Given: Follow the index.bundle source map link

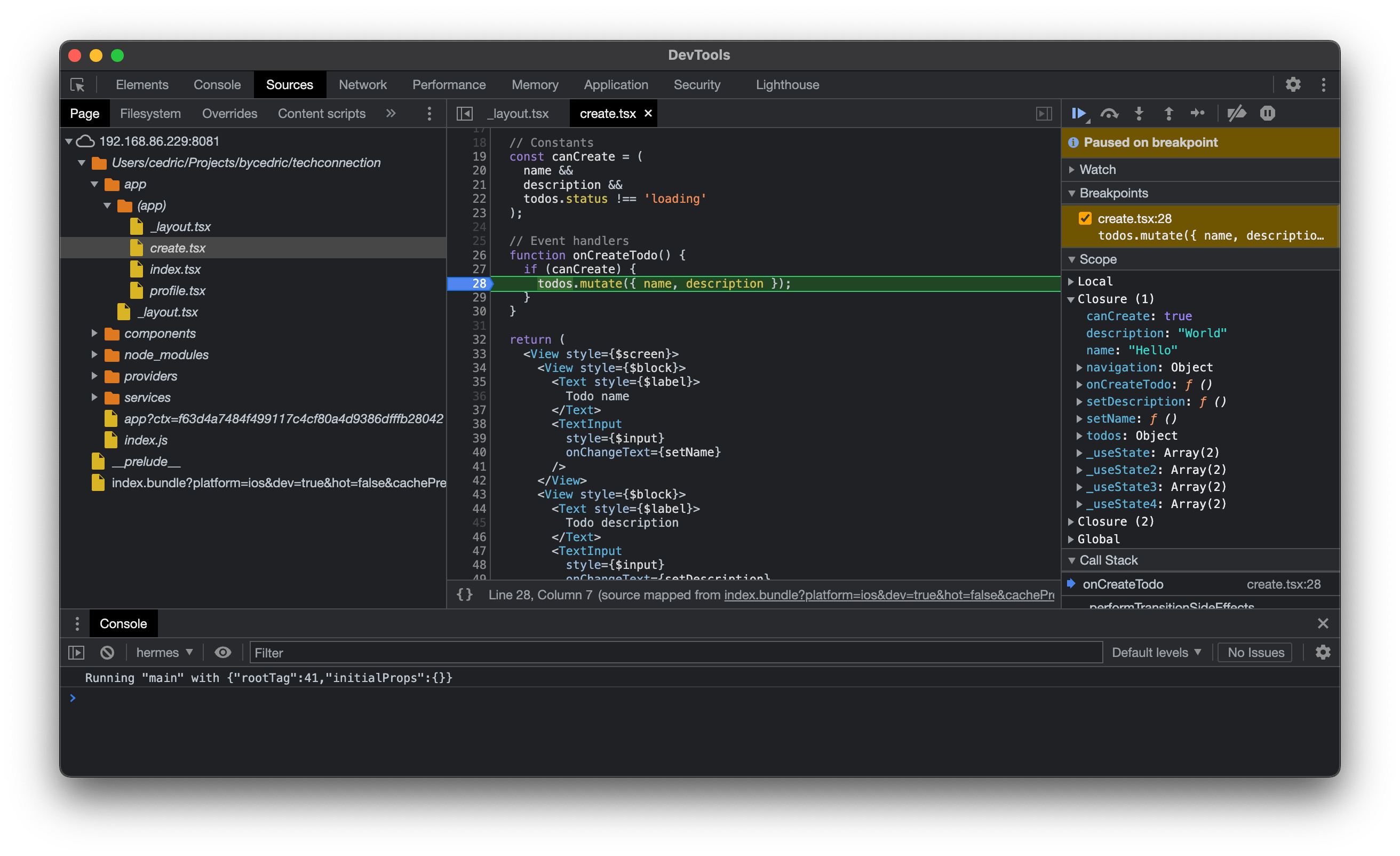Looking at the screenshot, I should click(x=889, y=595).
